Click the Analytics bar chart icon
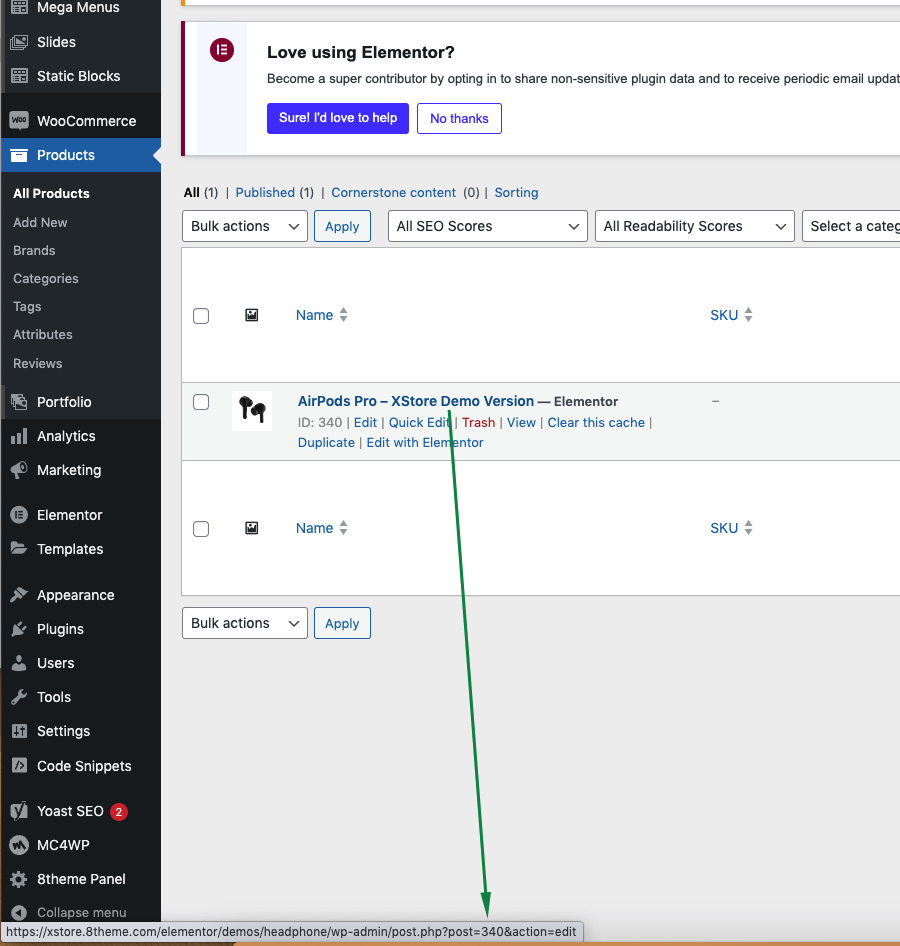 pyautogui.click(x=19, y=436)
